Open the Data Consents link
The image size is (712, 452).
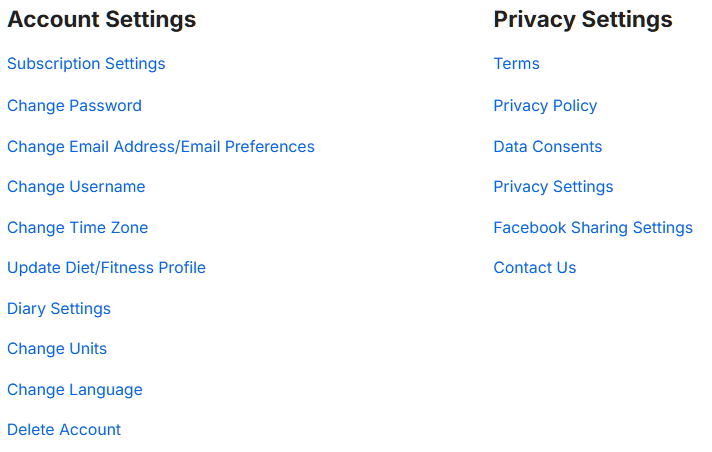click(x=547, y=147)
